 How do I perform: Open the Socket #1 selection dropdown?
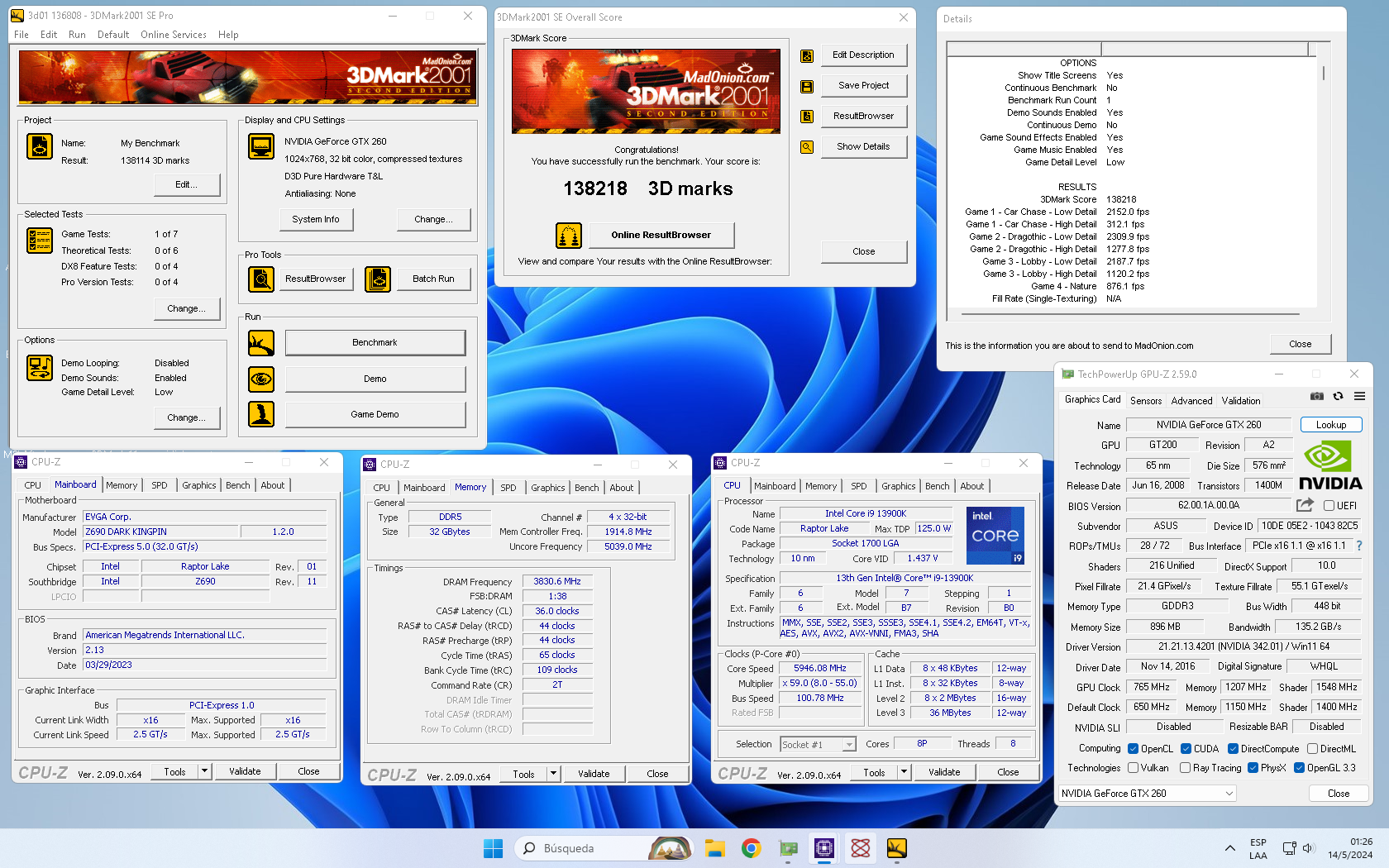click(x=819, y=745)
